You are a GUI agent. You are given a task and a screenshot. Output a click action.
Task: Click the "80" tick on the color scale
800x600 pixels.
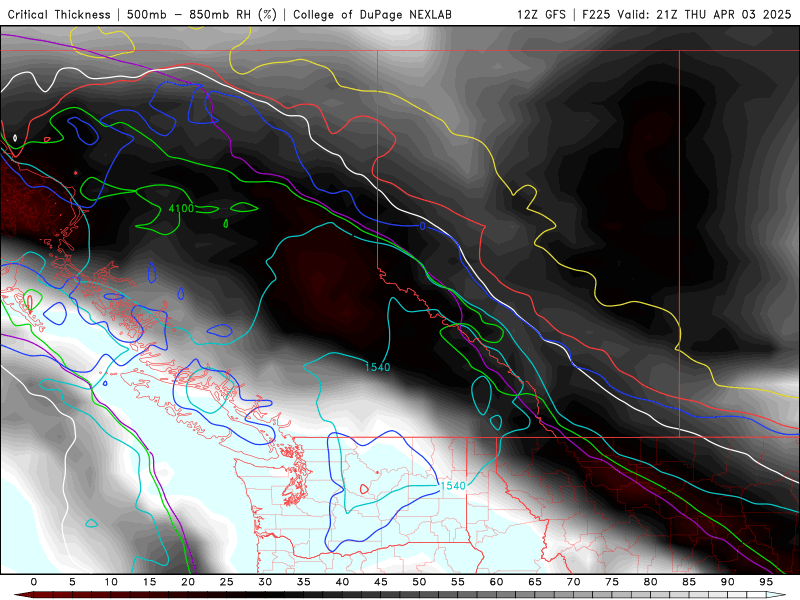pos(651,582)
